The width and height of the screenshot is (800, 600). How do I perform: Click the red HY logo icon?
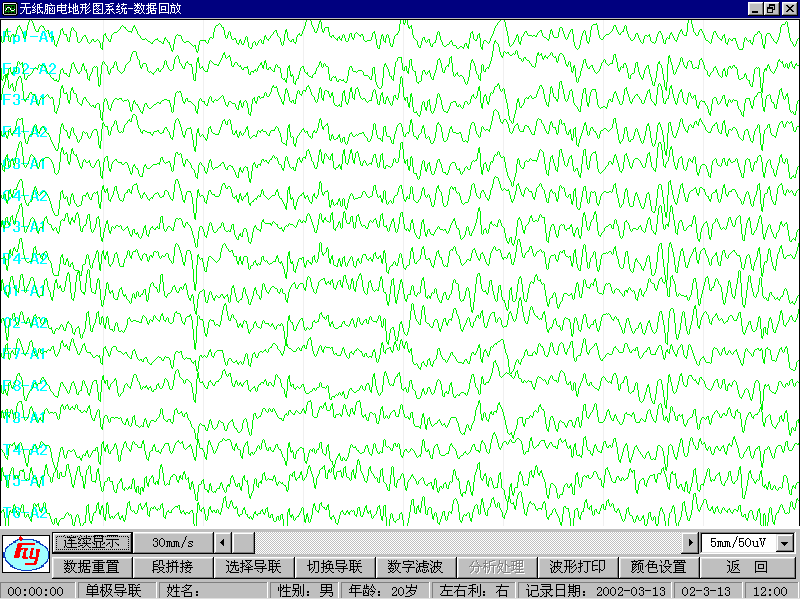[x=25, y=554]
